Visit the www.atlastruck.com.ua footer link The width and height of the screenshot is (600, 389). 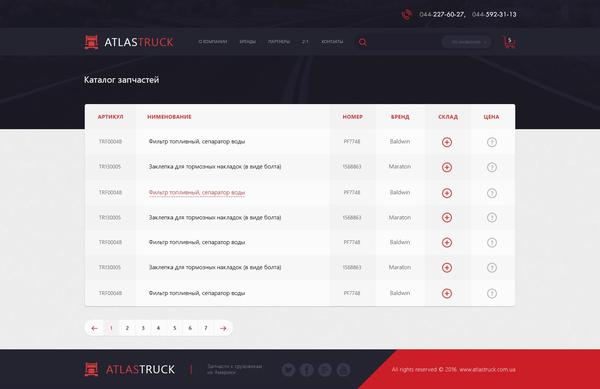(x=487, y=369)
